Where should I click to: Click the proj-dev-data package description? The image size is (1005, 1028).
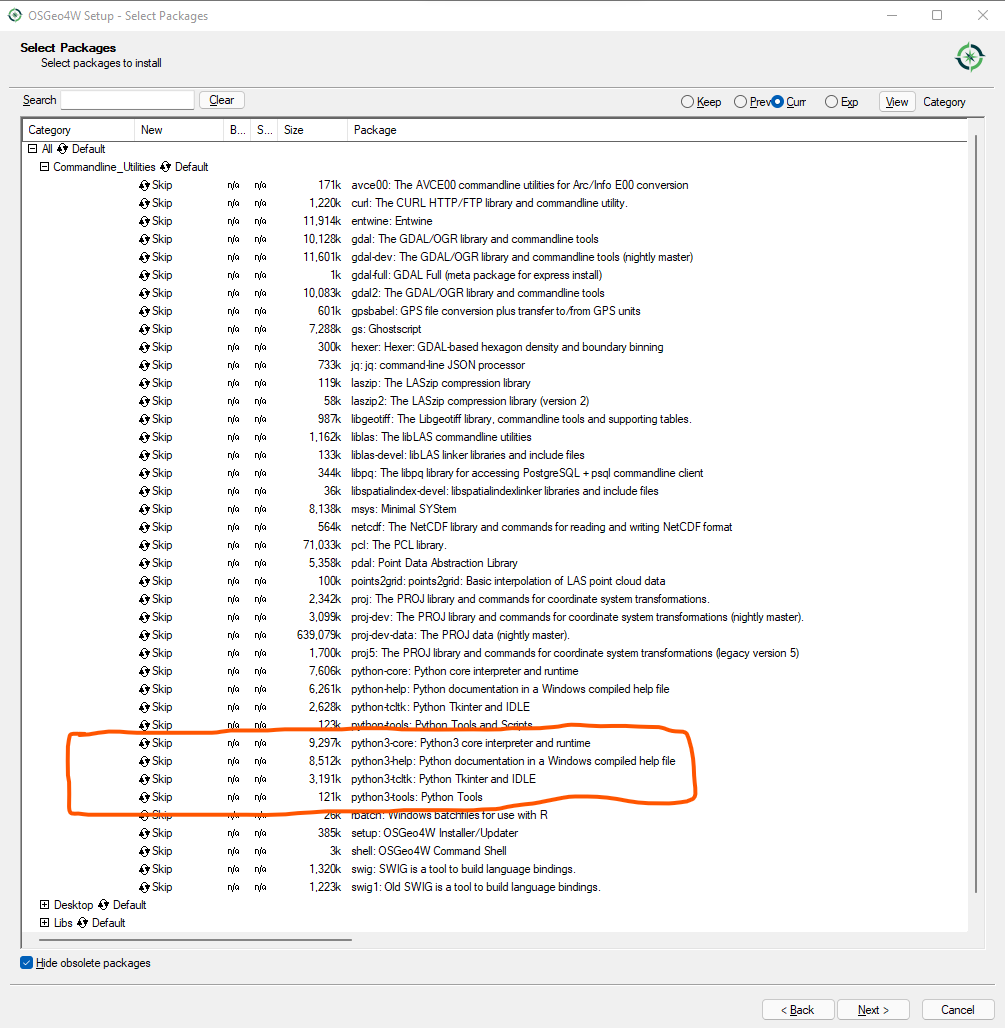pos(460,635)
